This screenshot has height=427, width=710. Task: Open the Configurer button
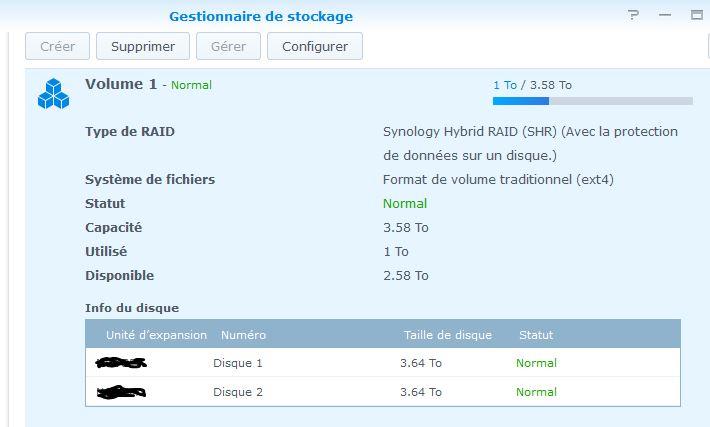click(x=314, y=46)
